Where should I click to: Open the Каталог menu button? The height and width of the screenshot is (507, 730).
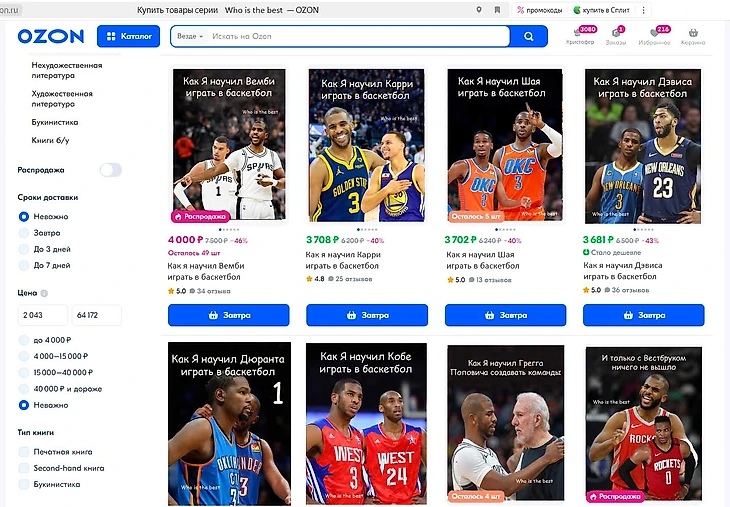128,36
